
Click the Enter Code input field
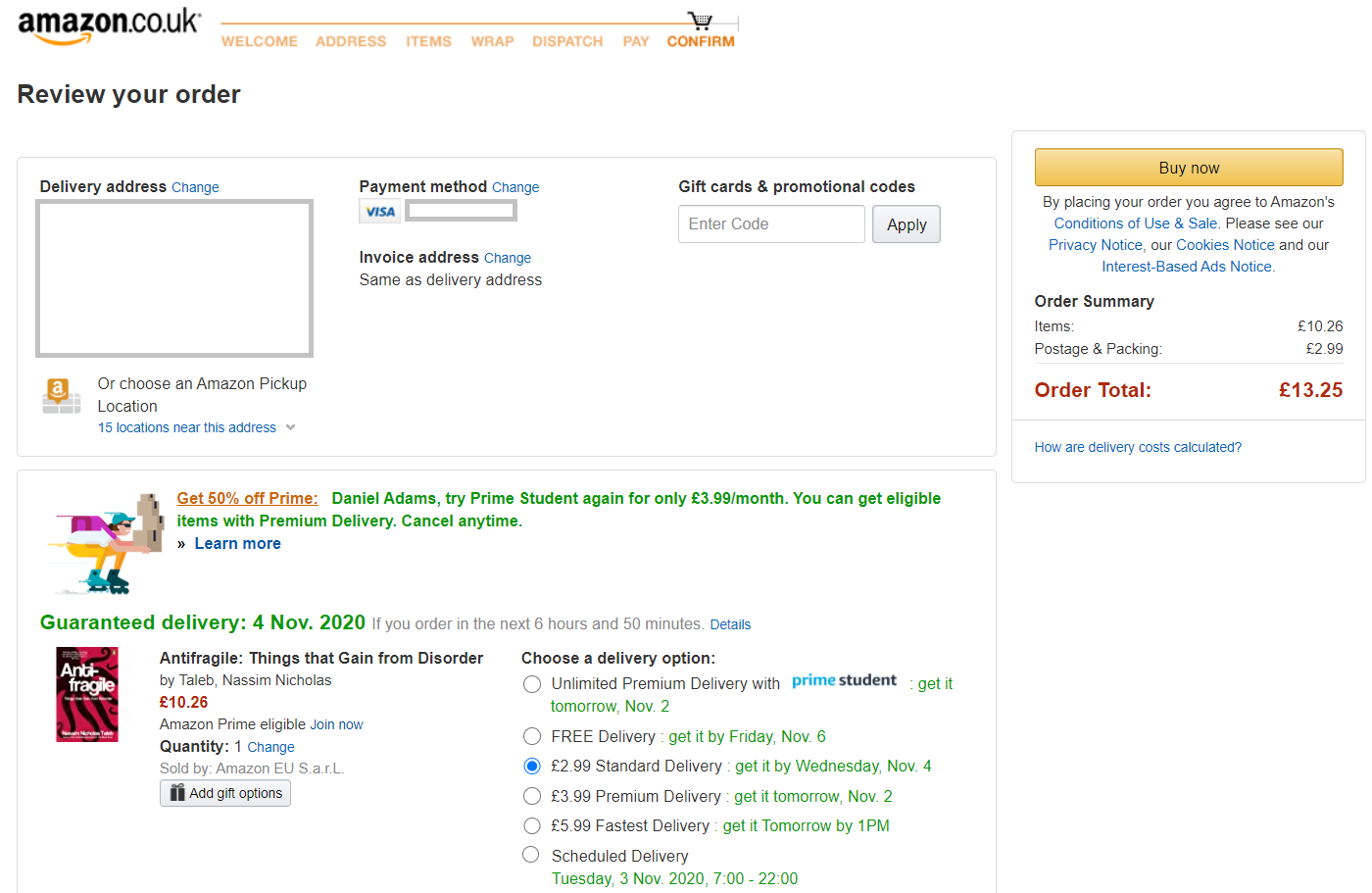pos(771,224)
